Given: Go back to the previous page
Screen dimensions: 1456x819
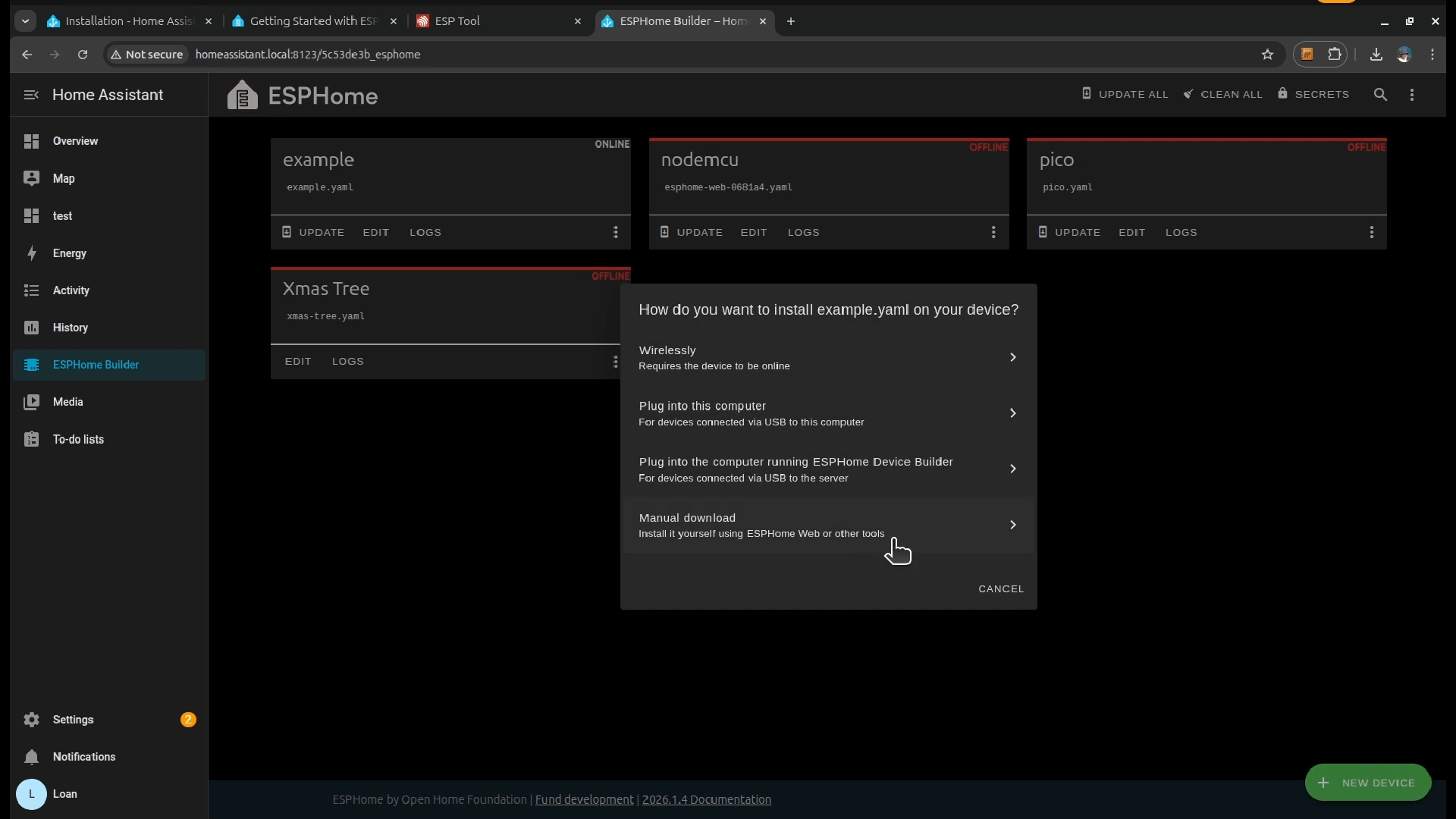Looking at the screenshot, I should [x=27, y=55].
